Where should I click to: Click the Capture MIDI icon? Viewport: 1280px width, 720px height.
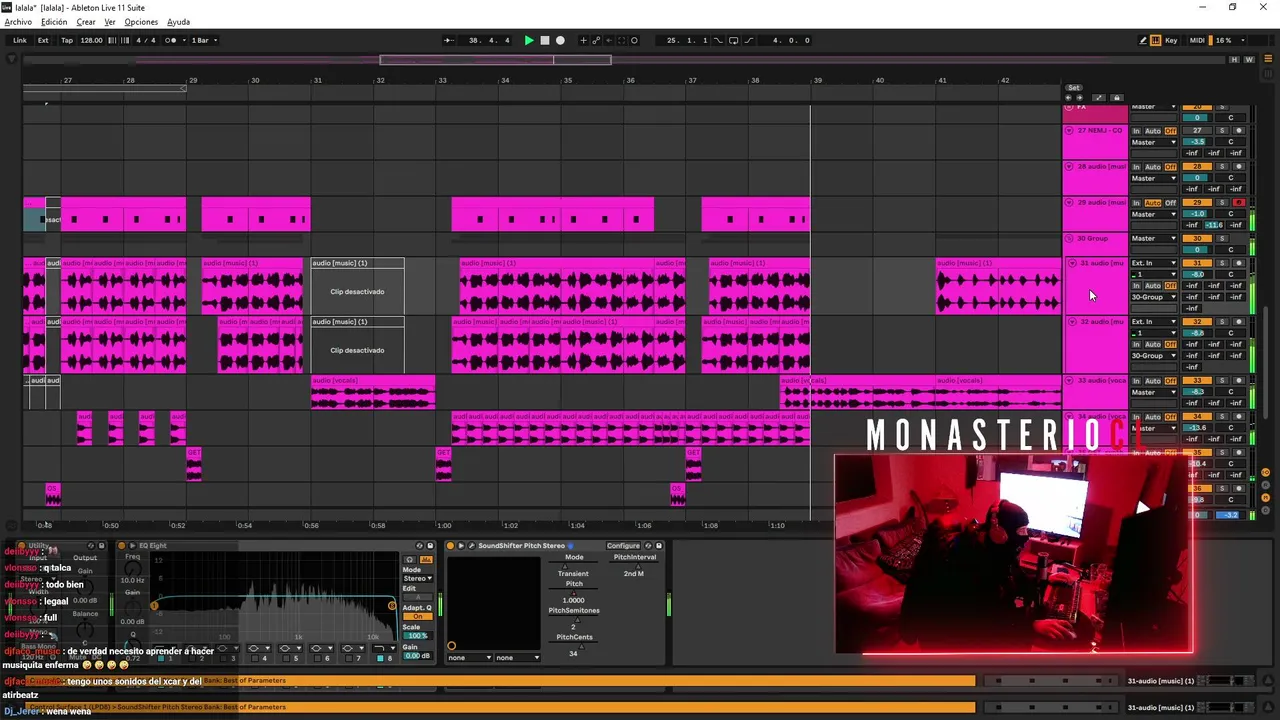pyautogui.click(x=621, y=40)
